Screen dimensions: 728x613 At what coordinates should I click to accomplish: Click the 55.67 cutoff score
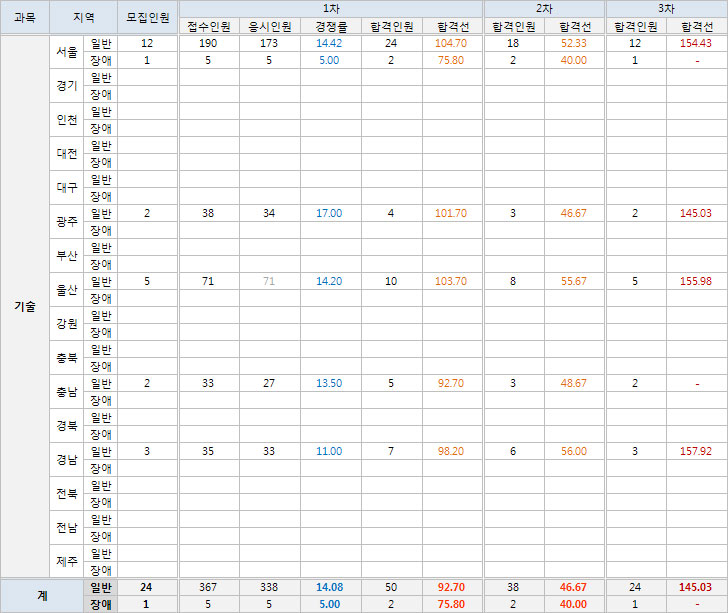tap(574, 281)
